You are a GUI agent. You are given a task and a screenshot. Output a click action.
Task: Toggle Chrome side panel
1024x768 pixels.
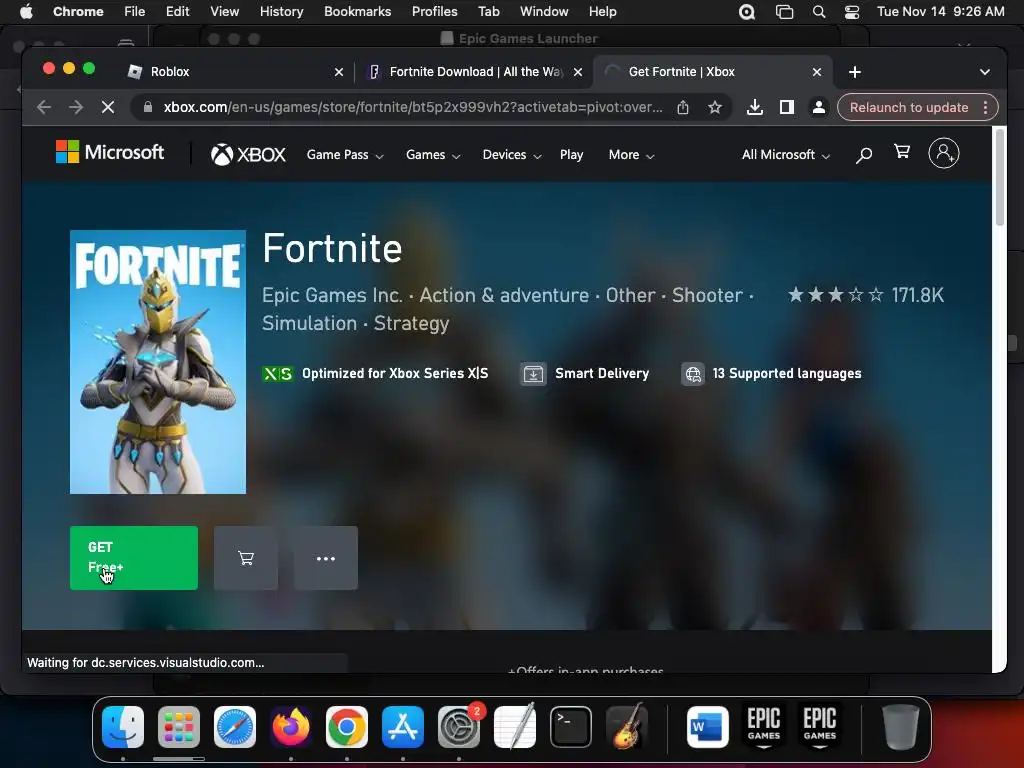pyautogui.click(x=787, y=107)
